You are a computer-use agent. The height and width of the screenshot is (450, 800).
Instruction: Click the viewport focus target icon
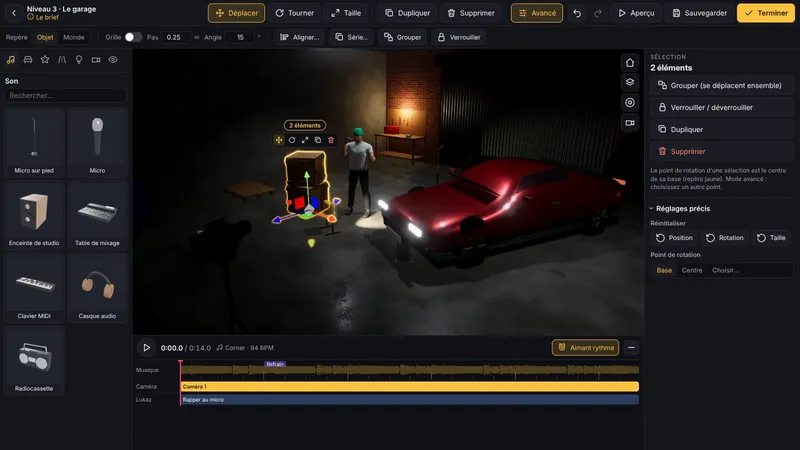click(630, 103)
